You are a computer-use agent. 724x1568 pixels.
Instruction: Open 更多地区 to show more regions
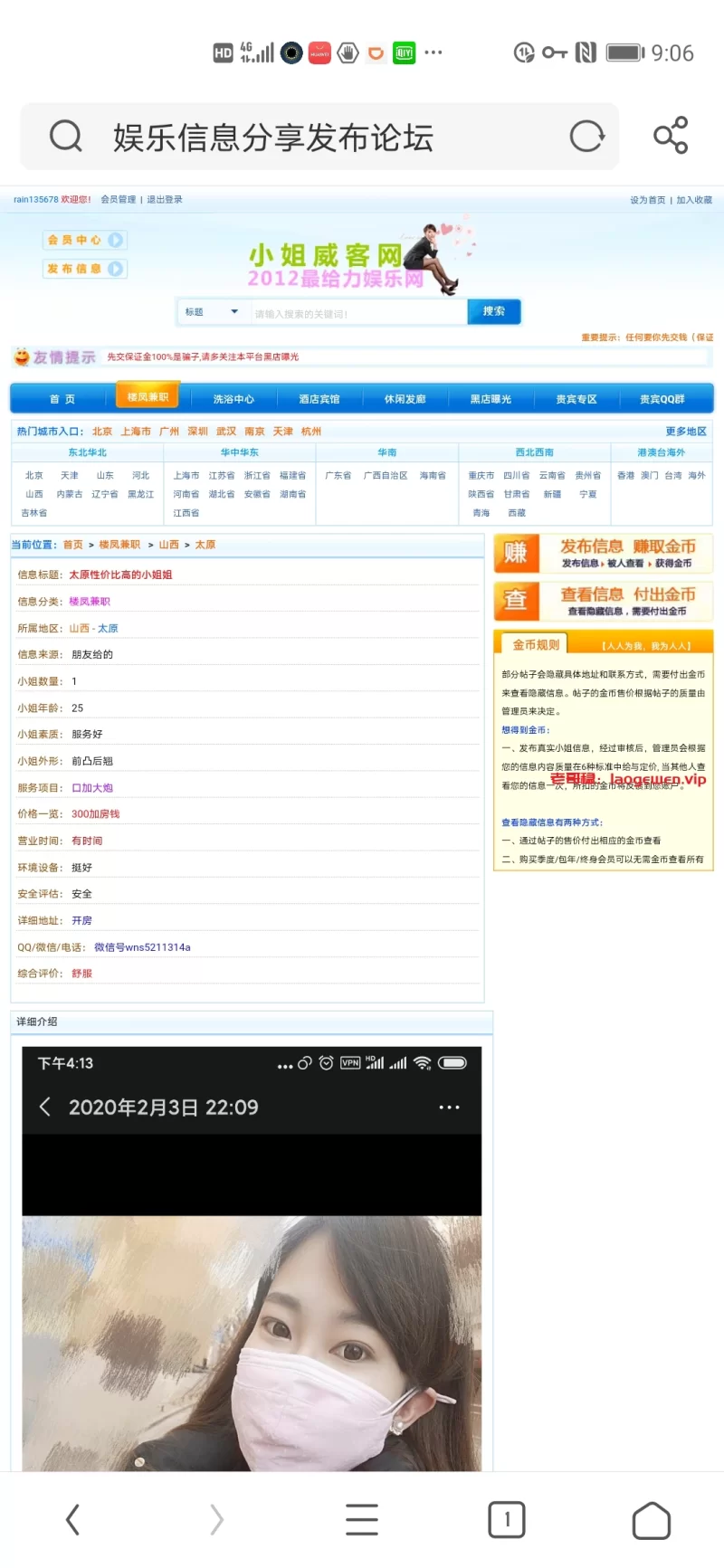coord(685,432)
